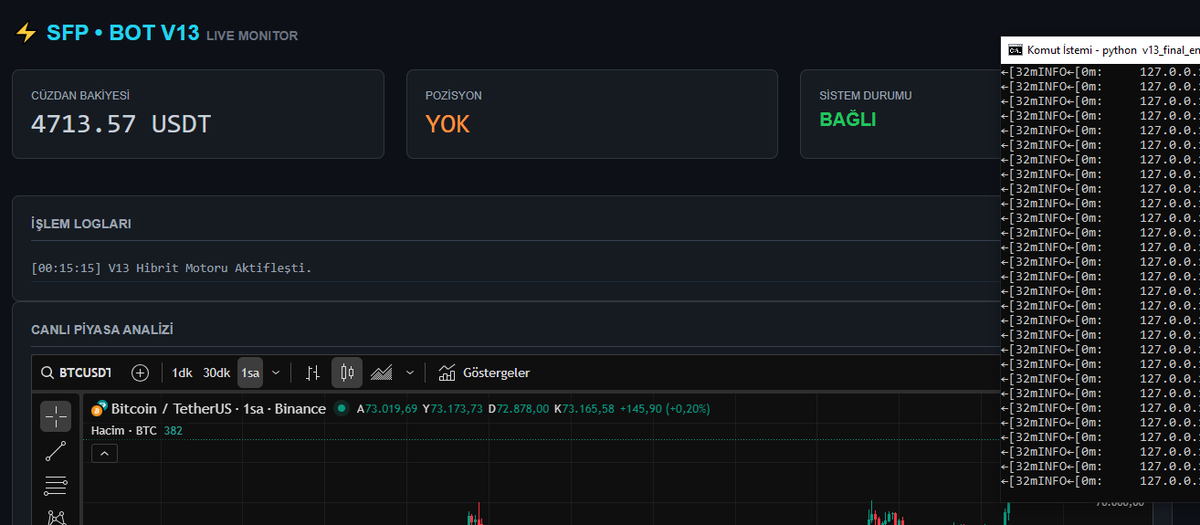This screenshot has width=1200, height=525.
Task: Select the 1sa hourly interval
Action: (250, 373)
